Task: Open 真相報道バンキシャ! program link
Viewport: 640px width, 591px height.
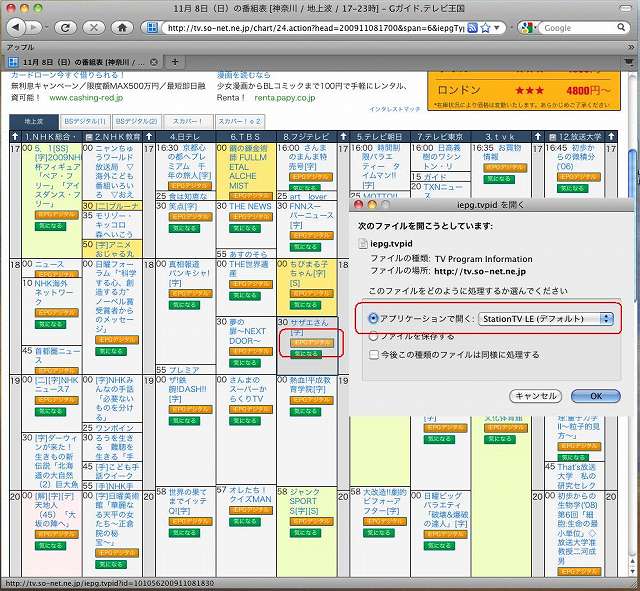Action: (189, 273)
